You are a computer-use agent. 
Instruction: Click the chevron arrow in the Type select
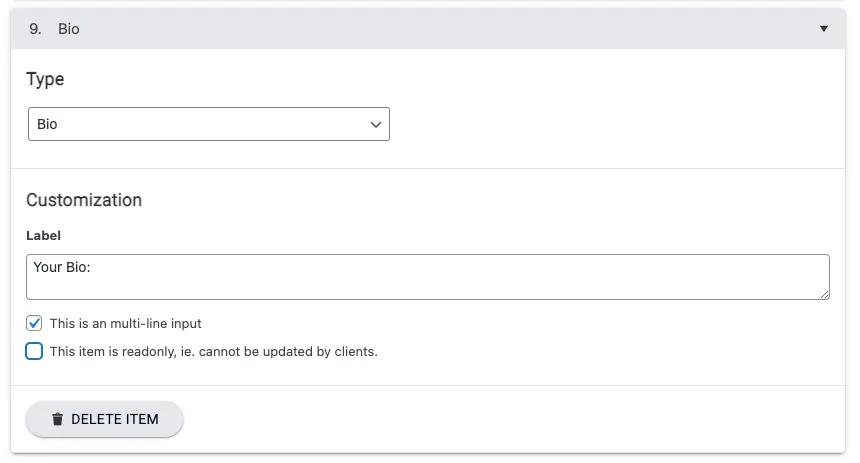click(x=376, y=125)
